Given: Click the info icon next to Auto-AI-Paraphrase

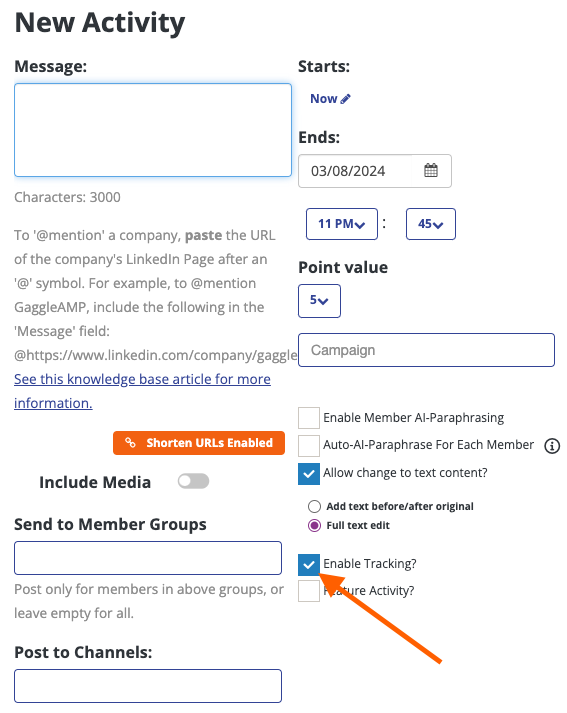Looking at the screenshot, I should coord(552,446).
